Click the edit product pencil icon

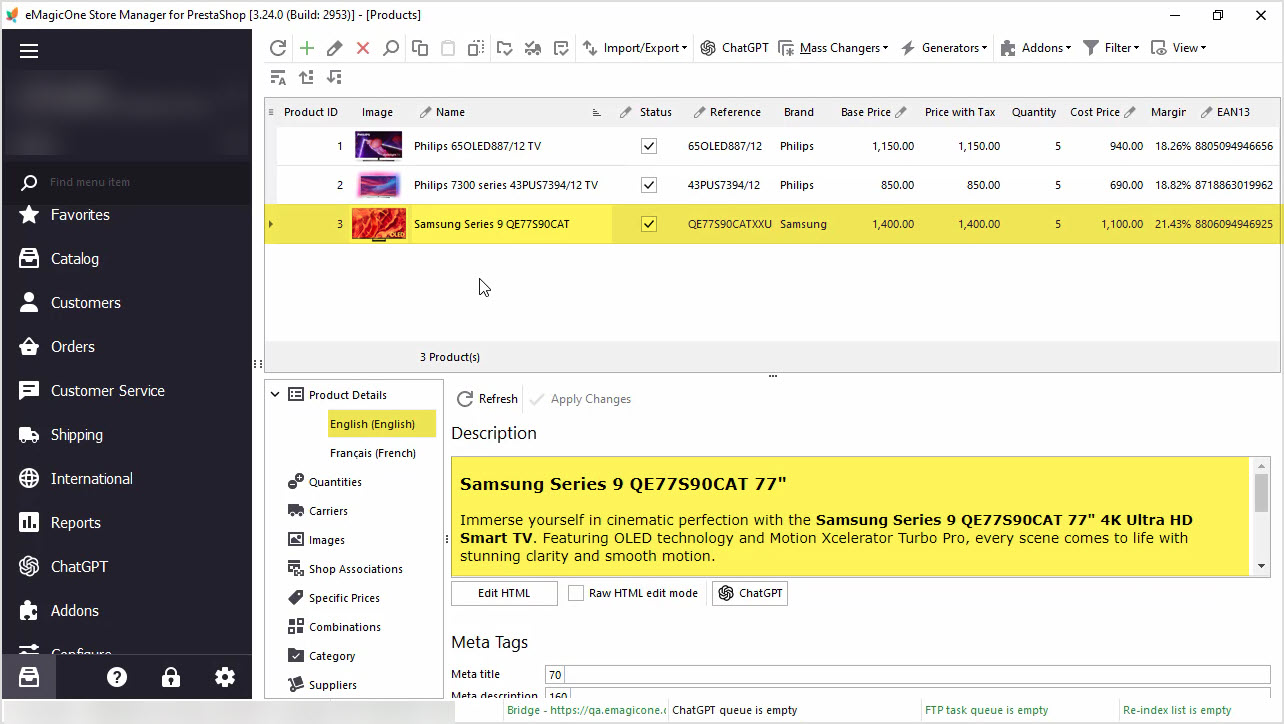point(335,48)
